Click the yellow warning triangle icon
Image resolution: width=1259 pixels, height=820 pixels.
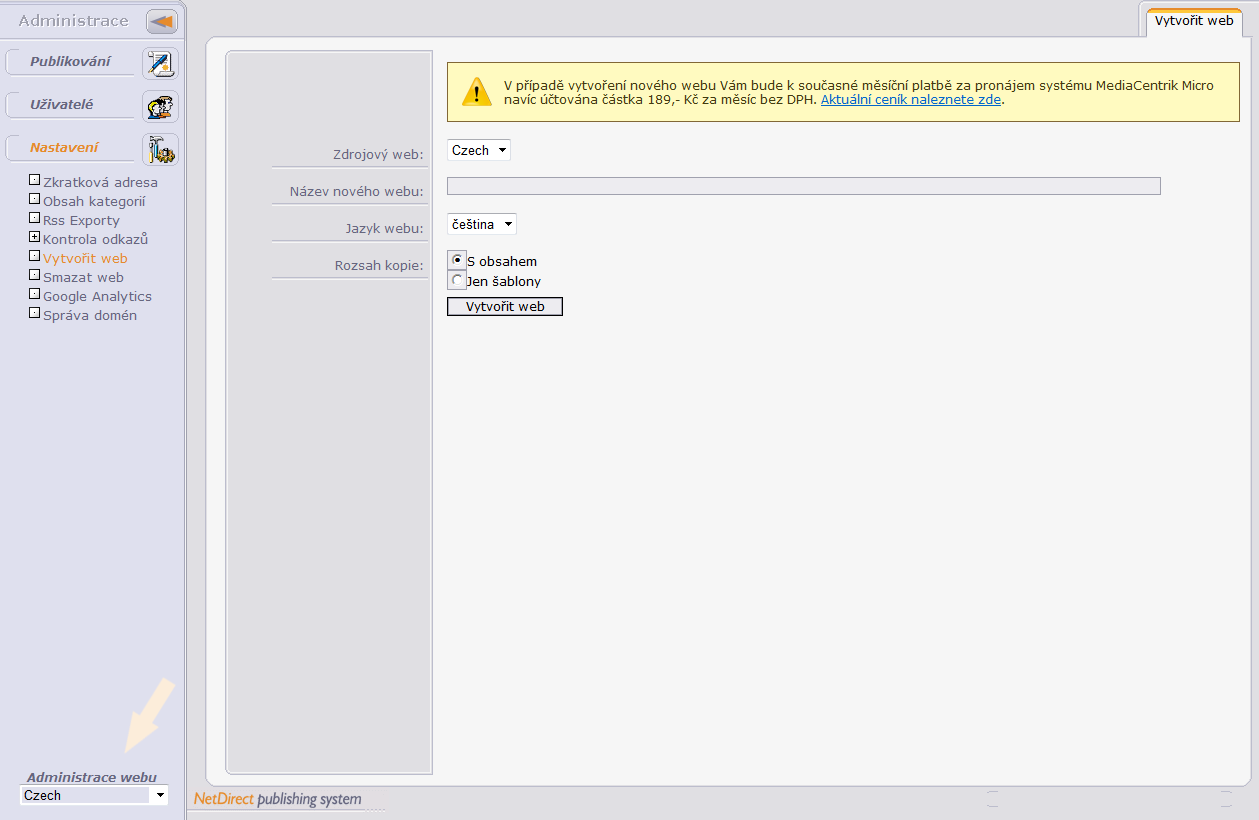pyautogui.click(x=477, y=92)
